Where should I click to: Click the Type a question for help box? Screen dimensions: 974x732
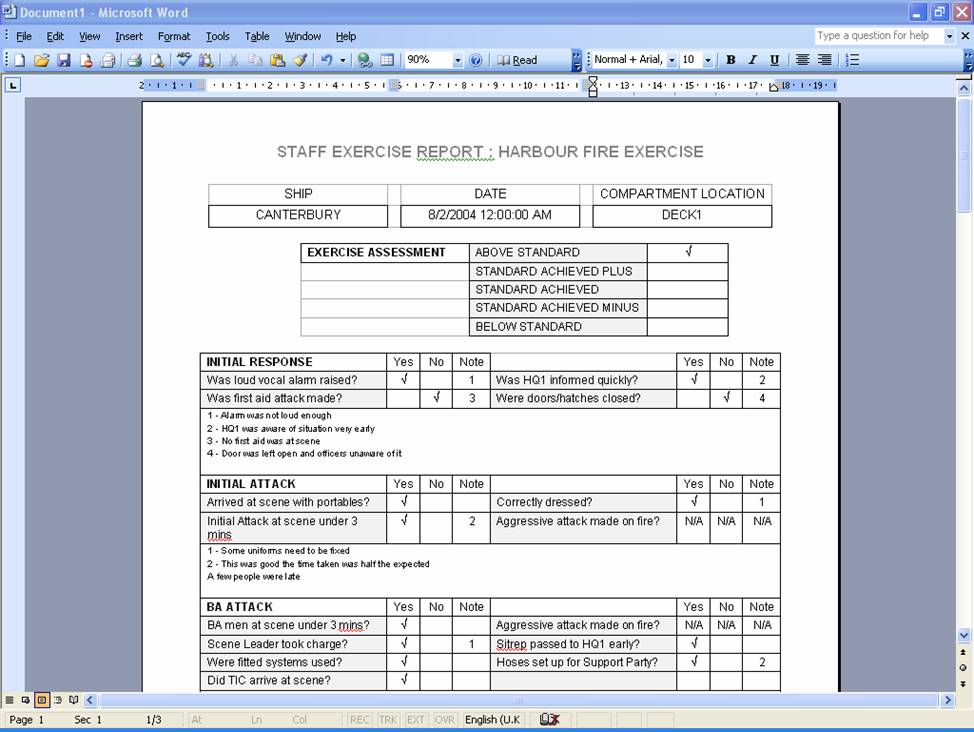point(878,36)
